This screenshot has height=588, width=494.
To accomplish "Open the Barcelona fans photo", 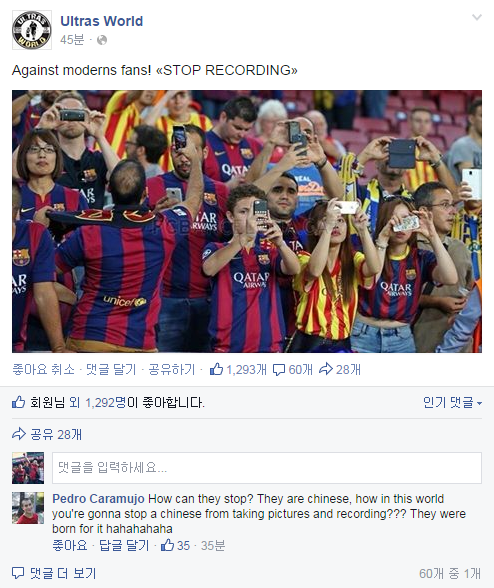I will (x=247, y=221).
